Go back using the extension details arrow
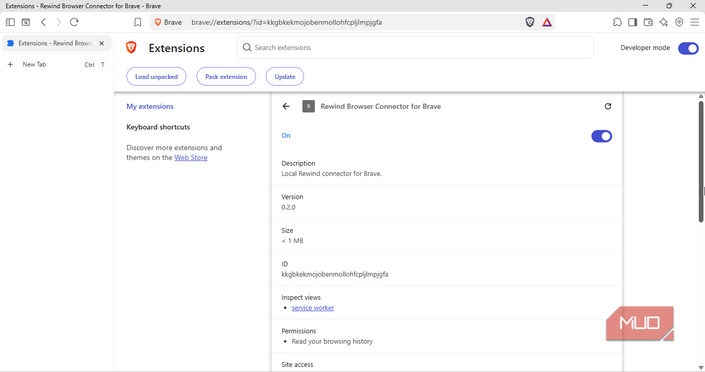Viewport: 705px width, 372px height. pyautogui.click(x=286, y=106)
